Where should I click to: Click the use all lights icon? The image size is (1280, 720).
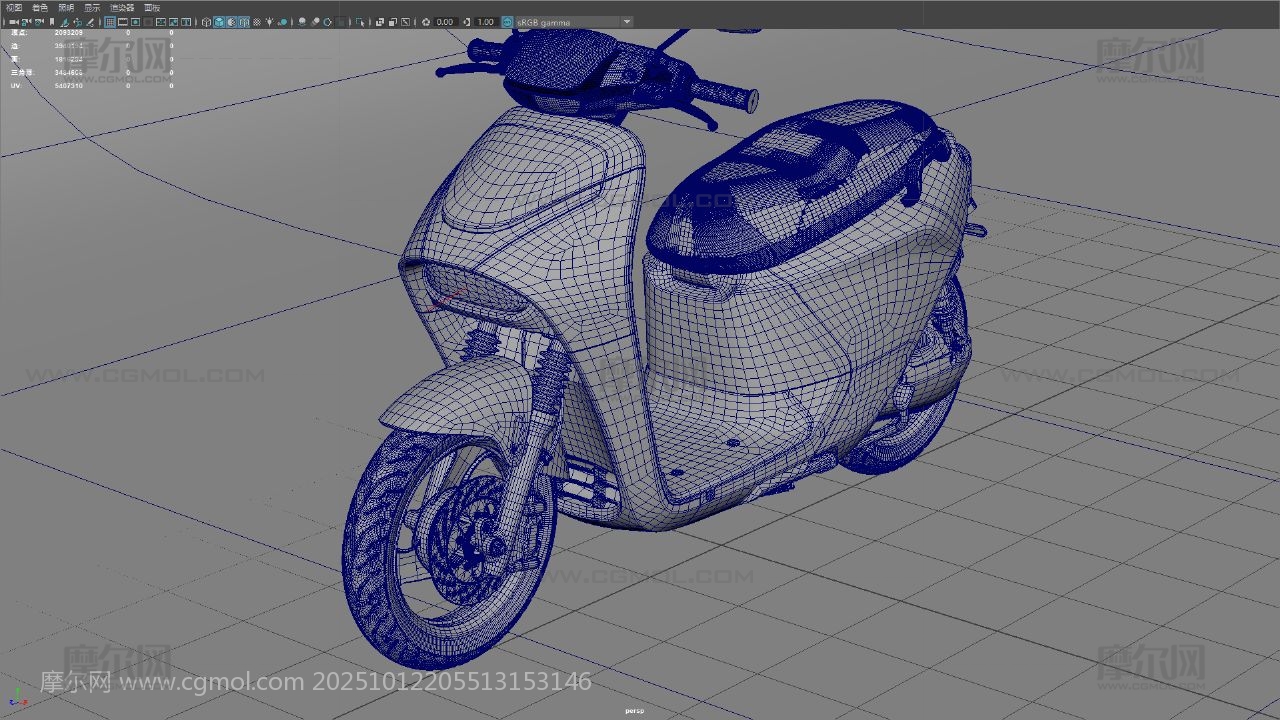tap(270, 21)
